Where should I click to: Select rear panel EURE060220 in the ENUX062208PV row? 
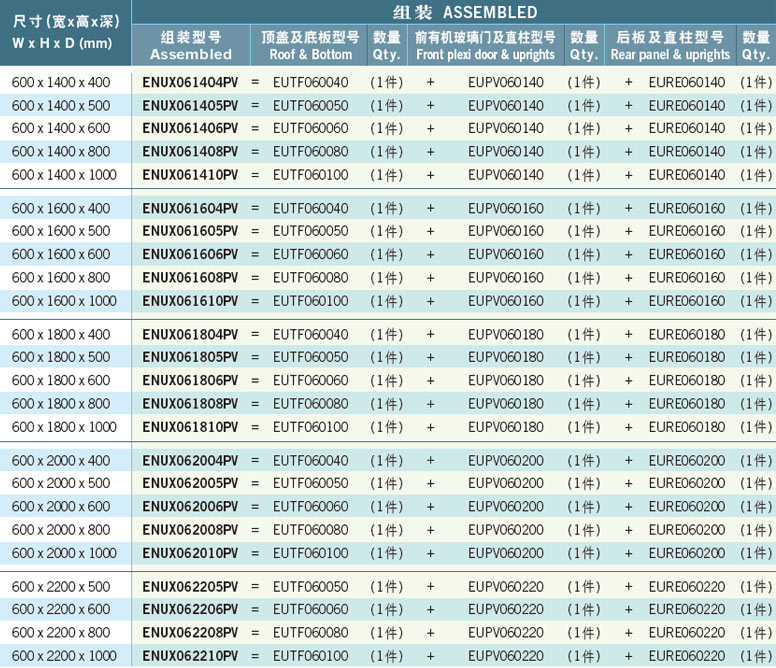[687, 633]
